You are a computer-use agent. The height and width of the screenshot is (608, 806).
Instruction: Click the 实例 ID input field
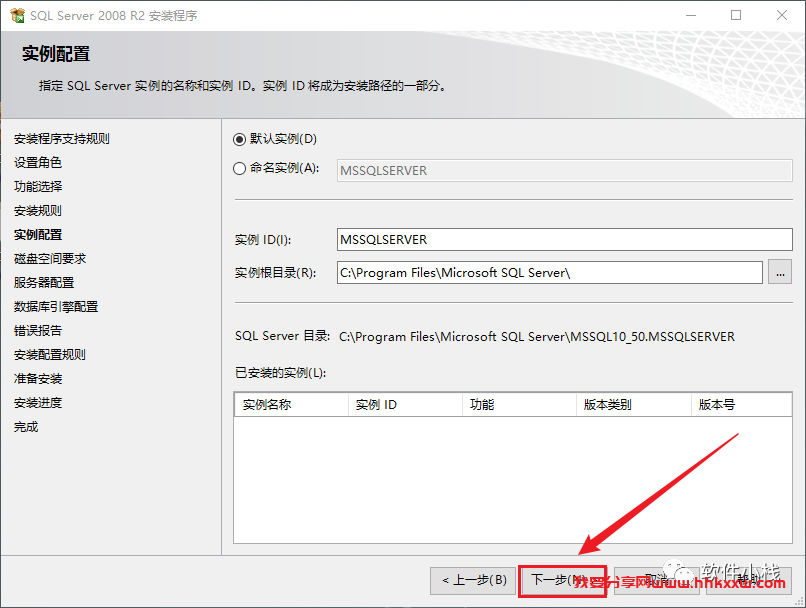(x=564, y=239)
